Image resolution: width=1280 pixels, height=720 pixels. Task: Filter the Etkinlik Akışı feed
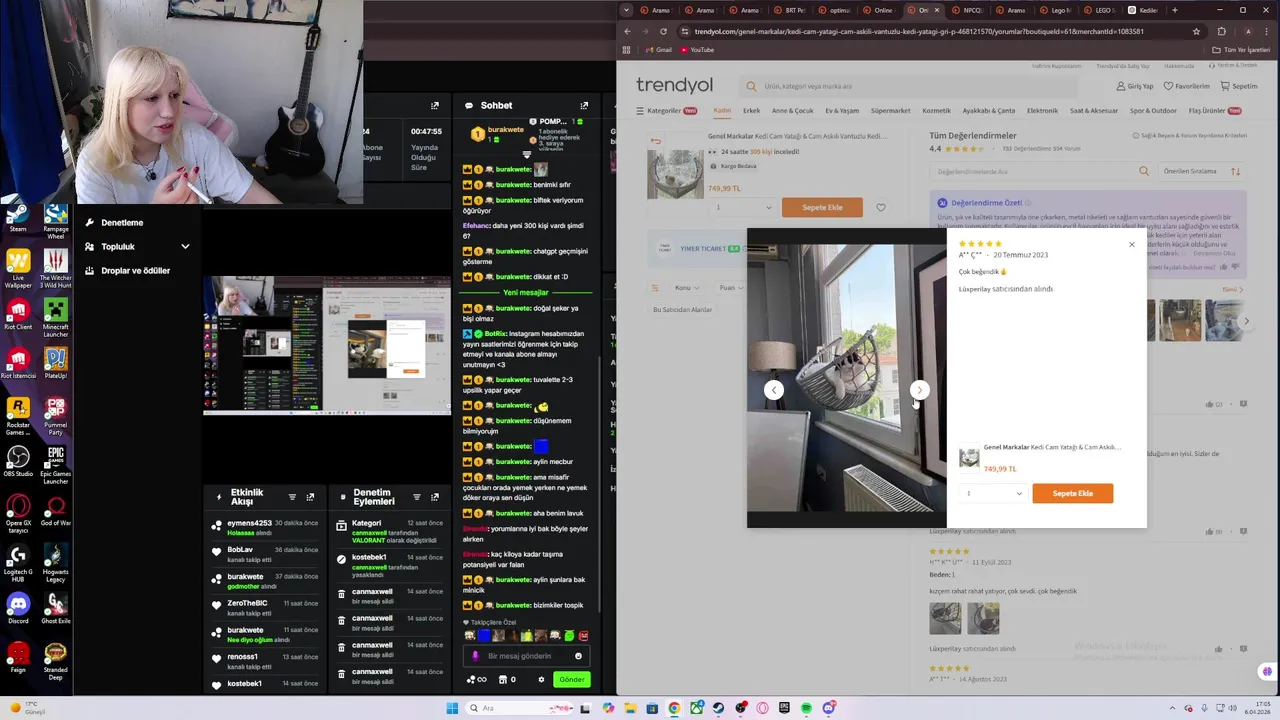292,497
